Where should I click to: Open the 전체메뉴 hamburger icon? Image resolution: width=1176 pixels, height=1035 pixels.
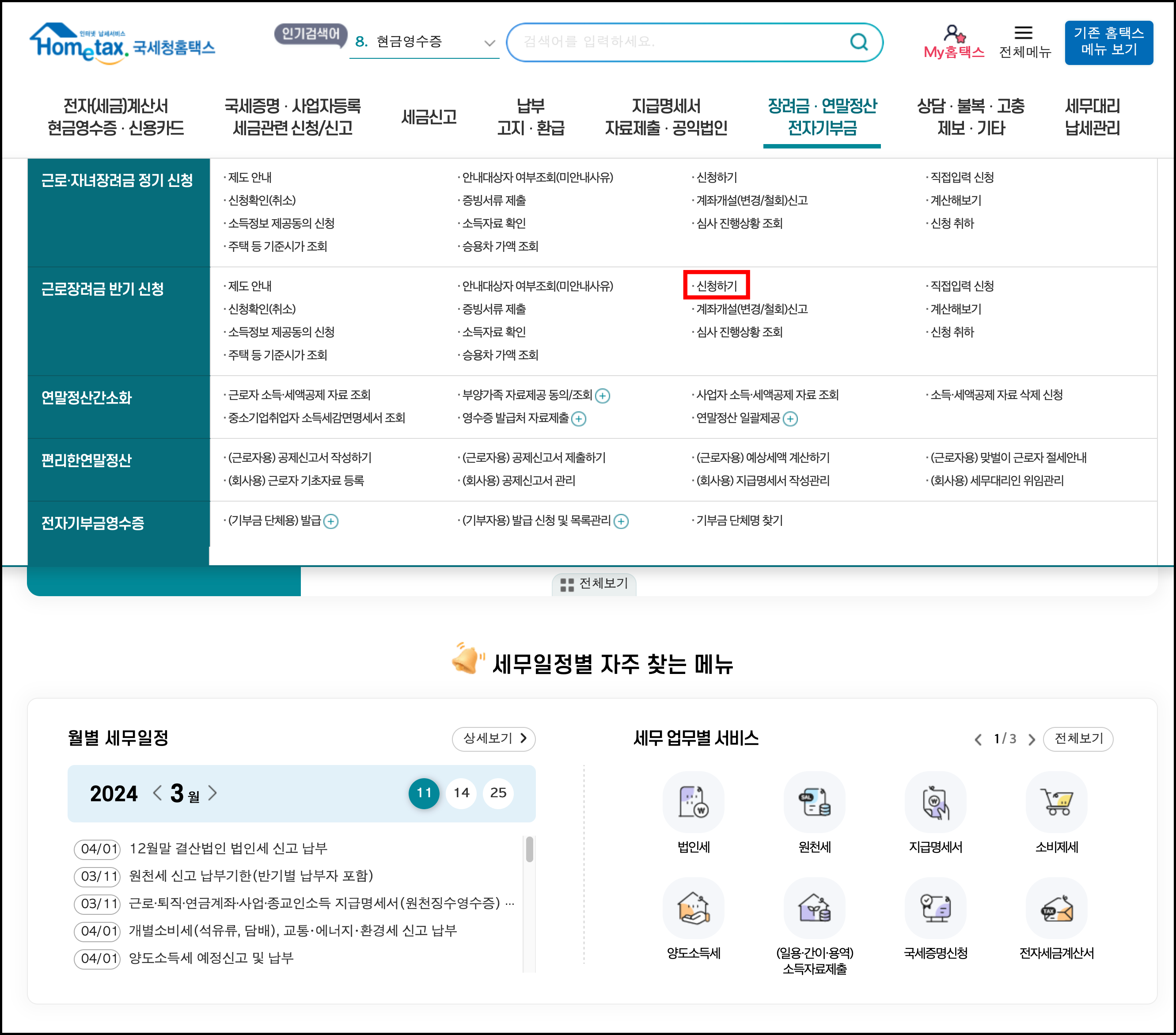coord(1023,32)
